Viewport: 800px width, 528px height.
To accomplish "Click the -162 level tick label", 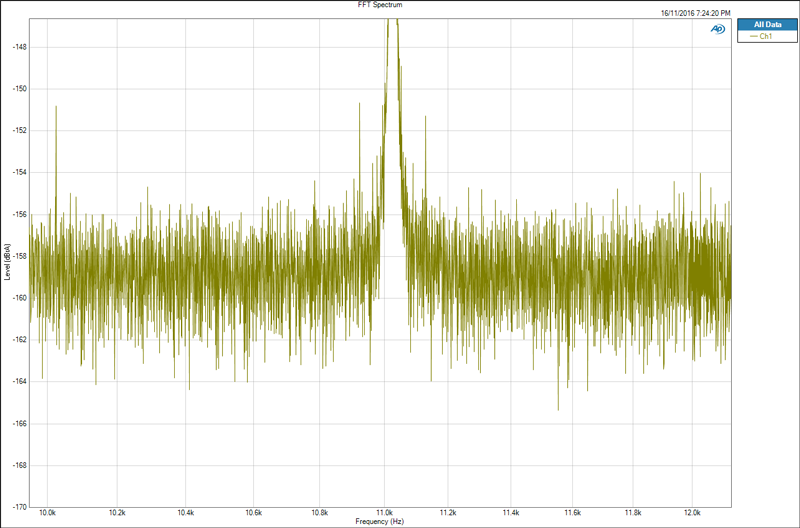I will pyautogui.click(x=19, y=340).
